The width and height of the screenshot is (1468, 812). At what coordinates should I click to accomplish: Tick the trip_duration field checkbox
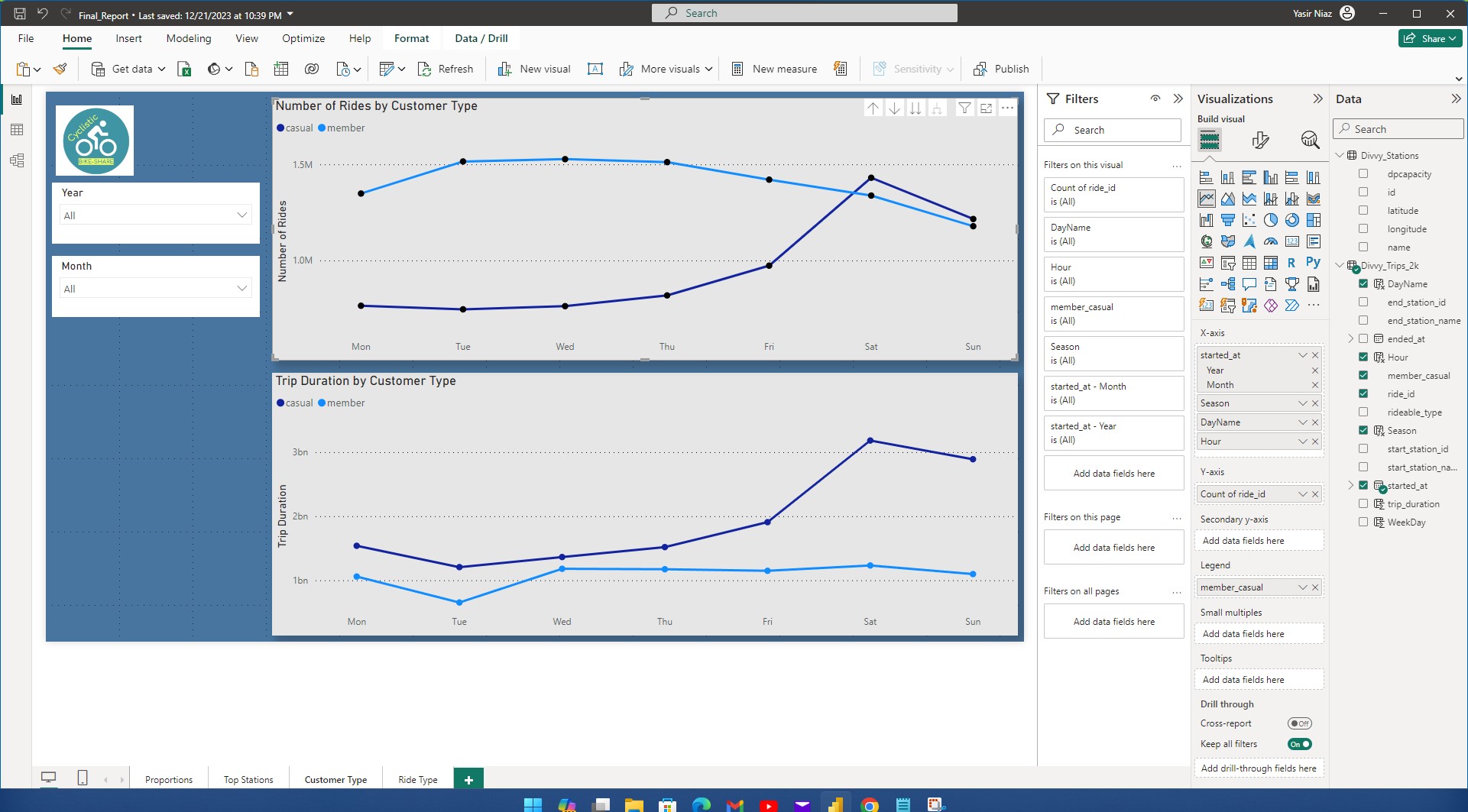click(1363, 504)
